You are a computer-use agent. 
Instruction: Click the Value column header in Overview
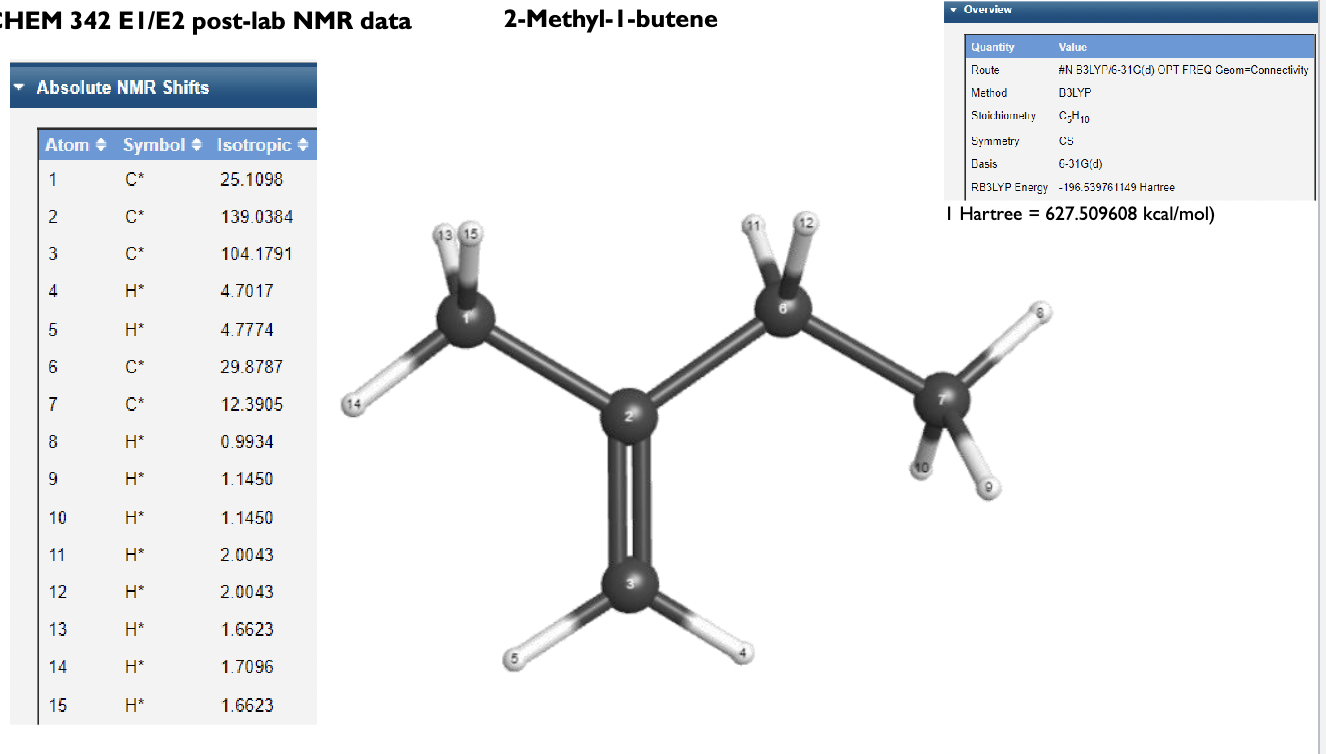(x=1072, y=47)
